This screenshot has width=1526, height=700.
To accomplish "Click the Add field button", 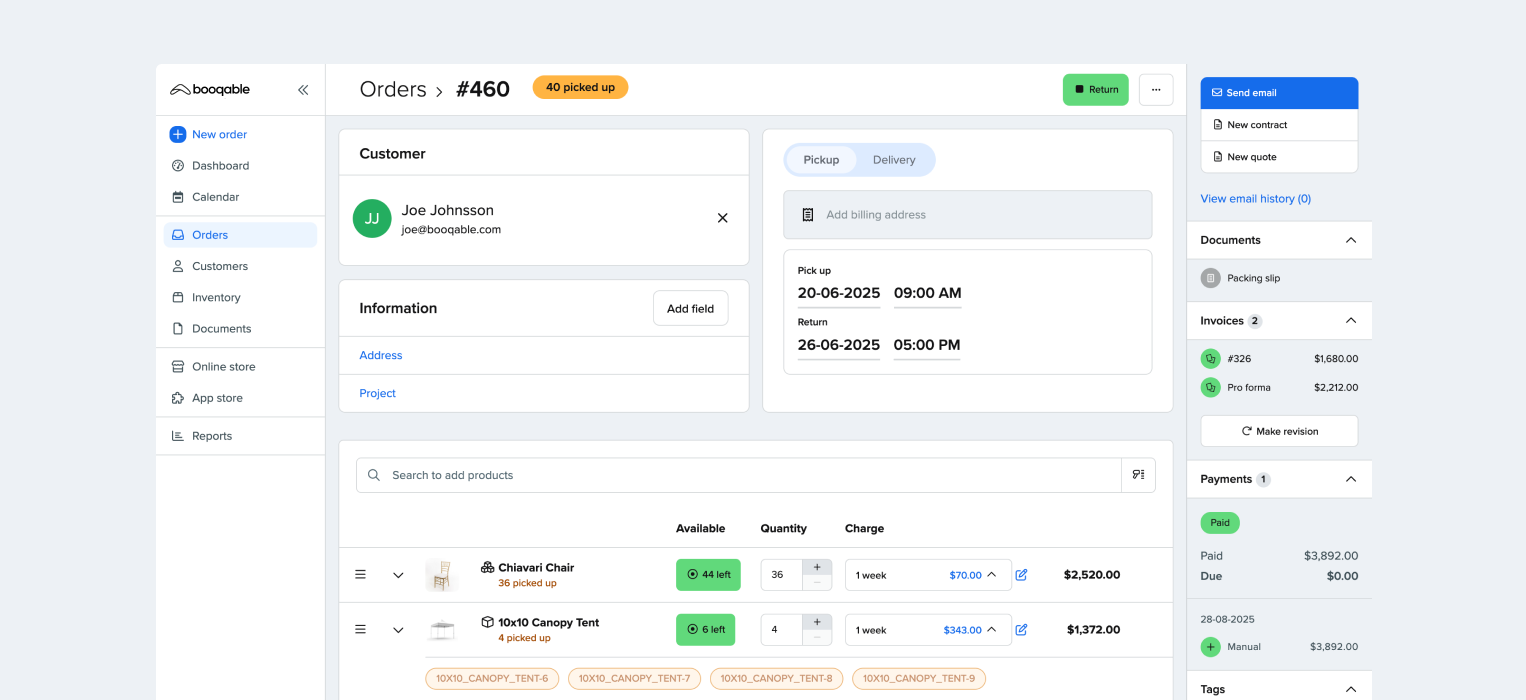I will 690,308.
